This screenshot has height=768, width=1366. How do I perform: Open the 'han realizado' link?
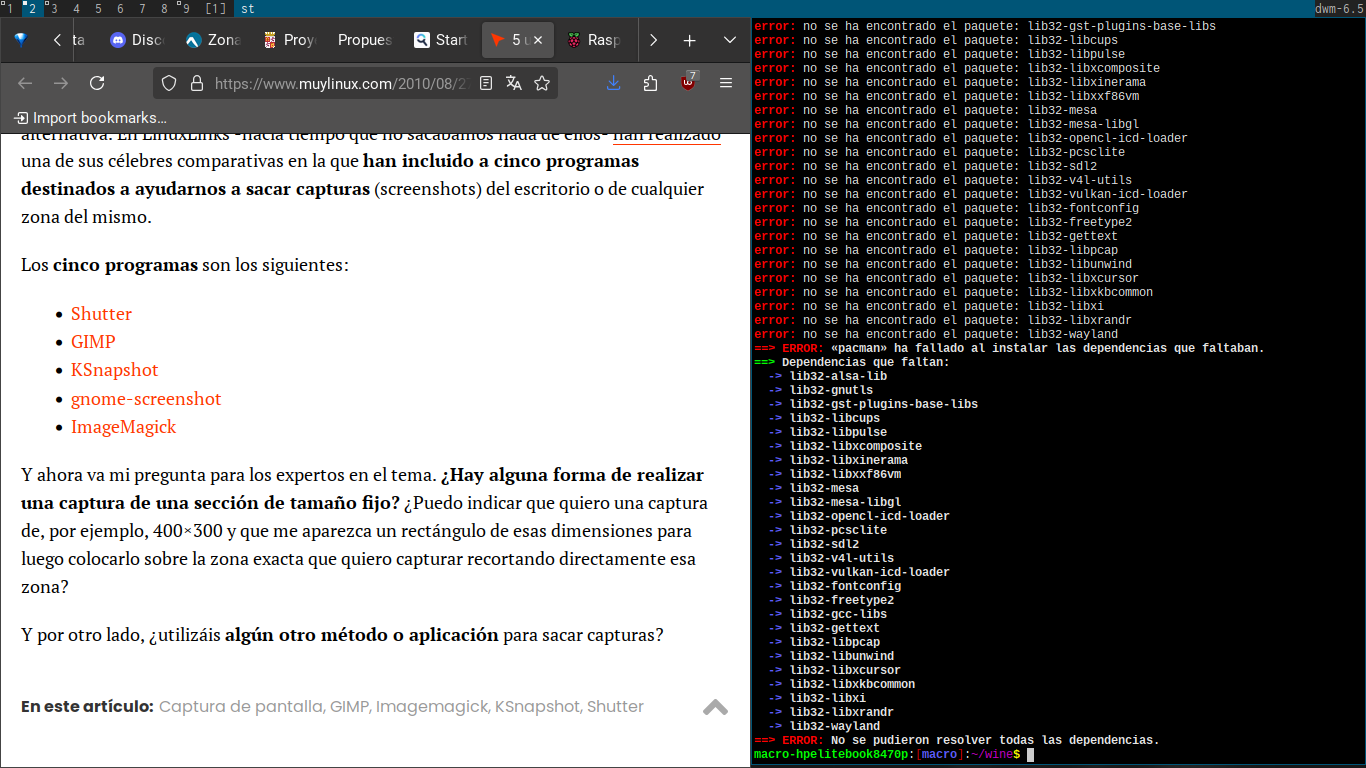click(x=667, y=134)
